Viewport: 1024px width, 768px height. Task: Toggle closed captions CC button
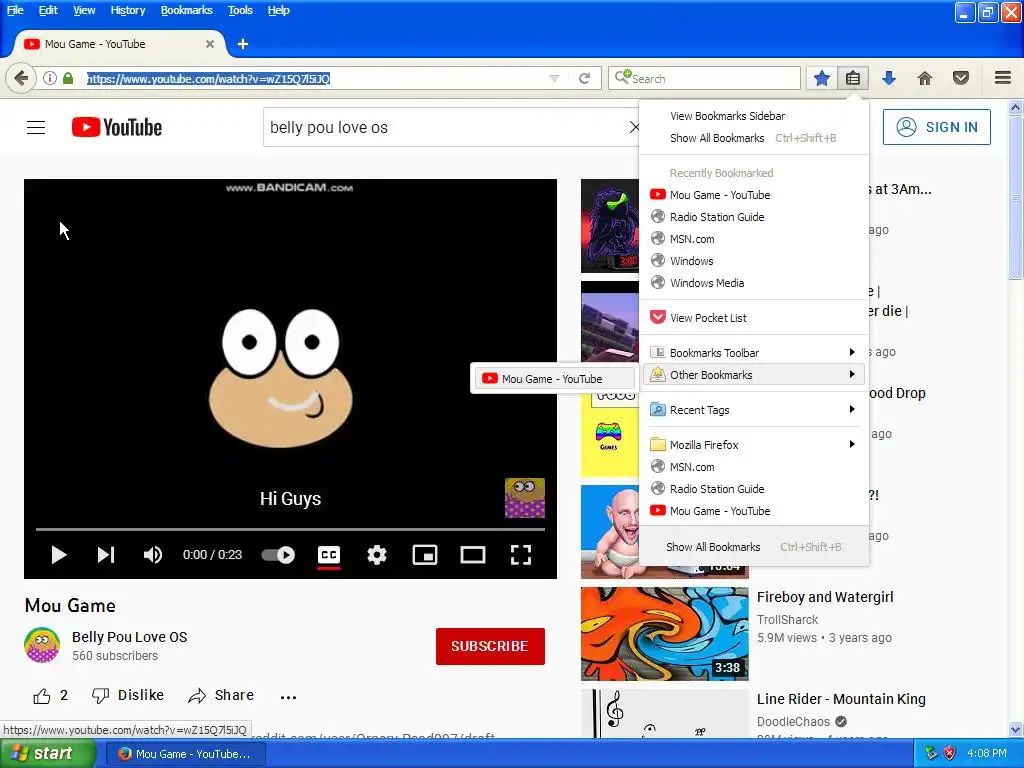[329, 555]
